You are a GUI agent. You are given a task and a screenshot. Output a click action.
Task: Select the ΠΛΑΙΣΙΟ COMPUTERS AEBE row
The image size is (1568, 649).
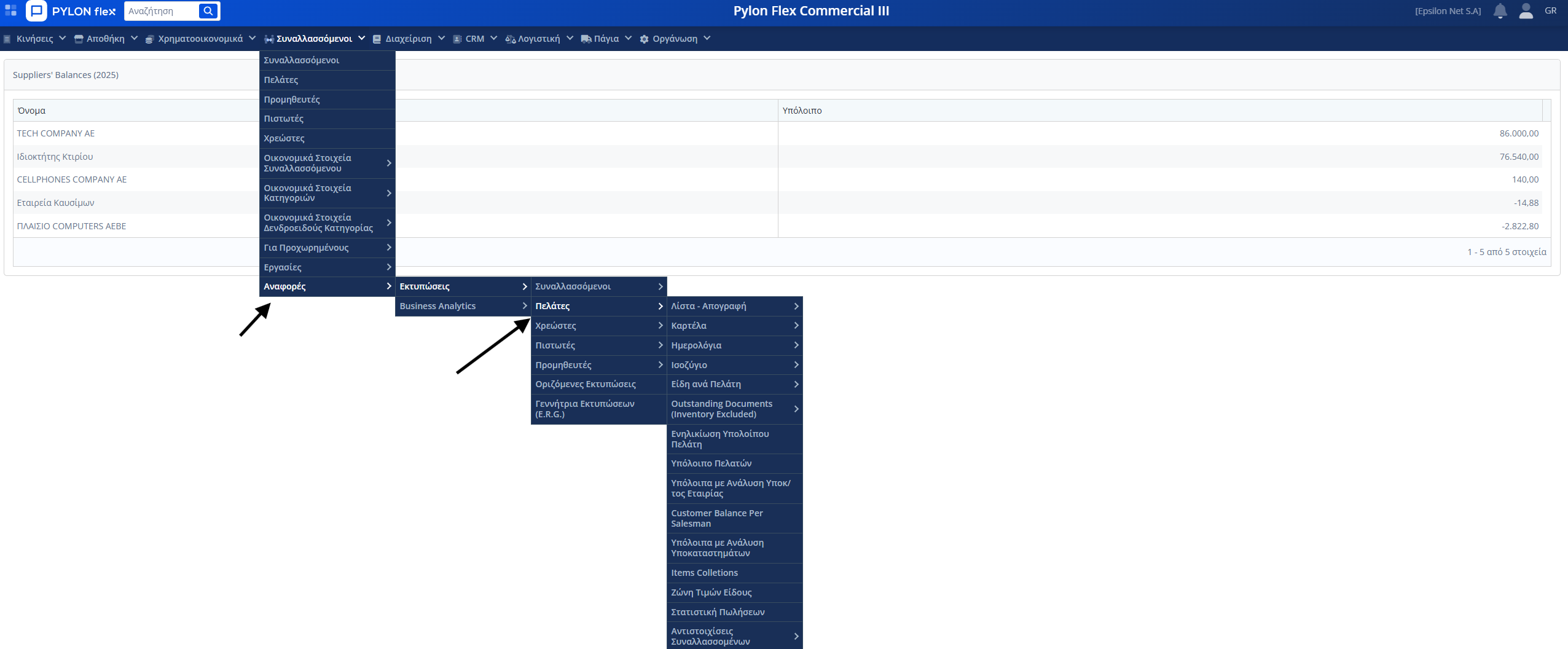[778, 226]
